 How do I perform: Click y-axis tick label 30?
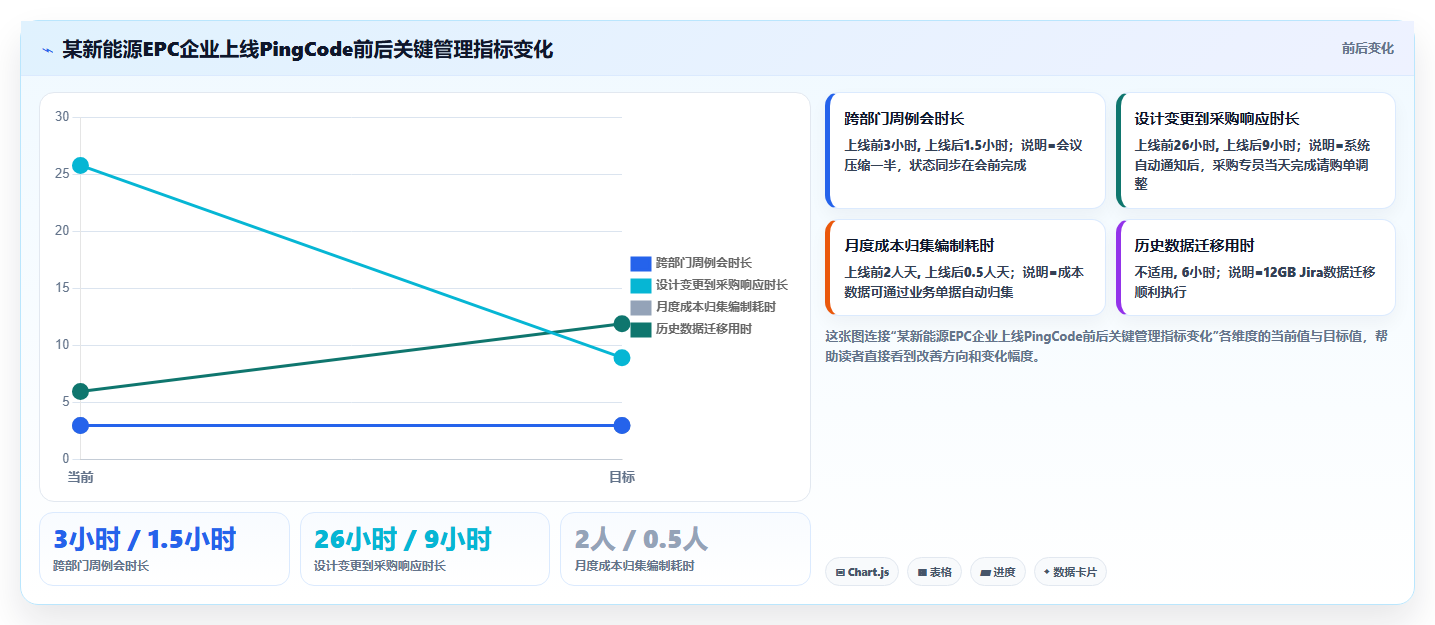click(x=62, y=117)
